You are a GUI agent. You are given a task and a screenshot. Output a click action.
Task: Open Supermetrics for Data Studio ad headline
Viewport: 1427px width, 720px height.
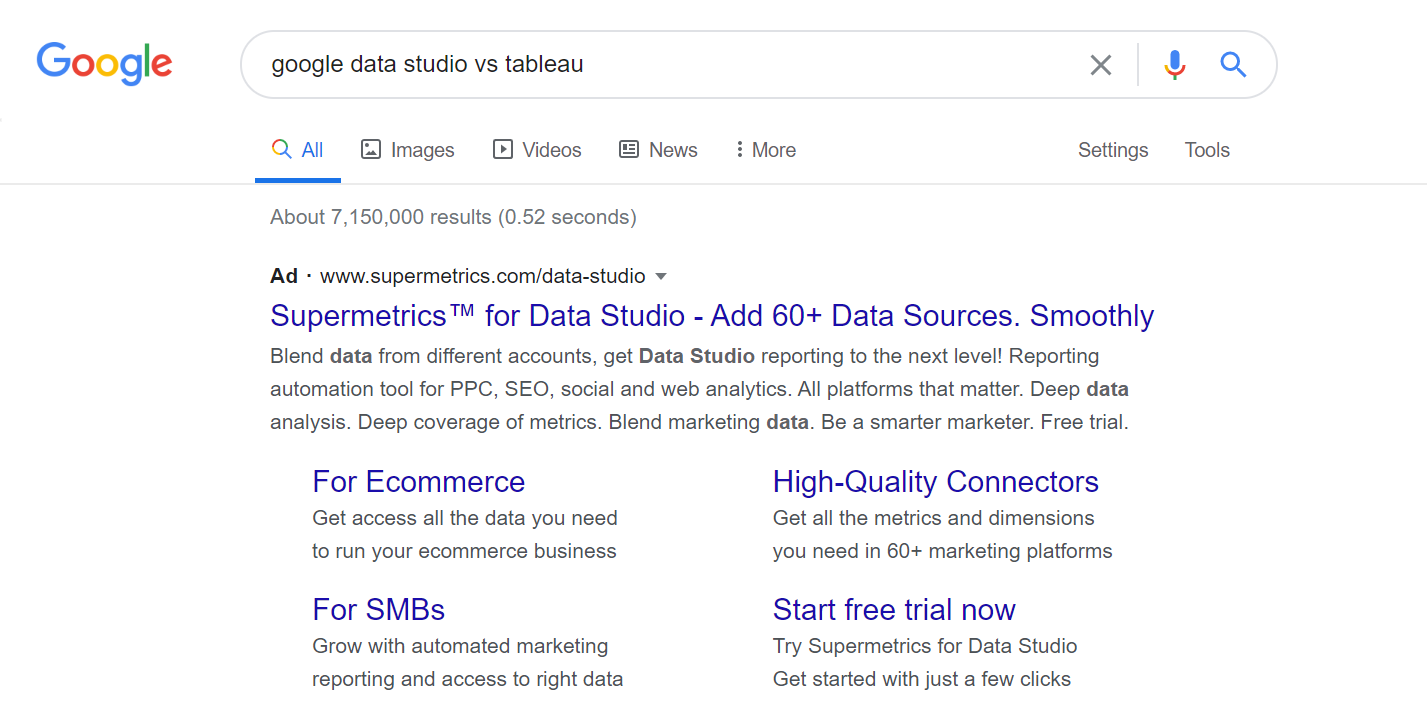pos(712,316)
